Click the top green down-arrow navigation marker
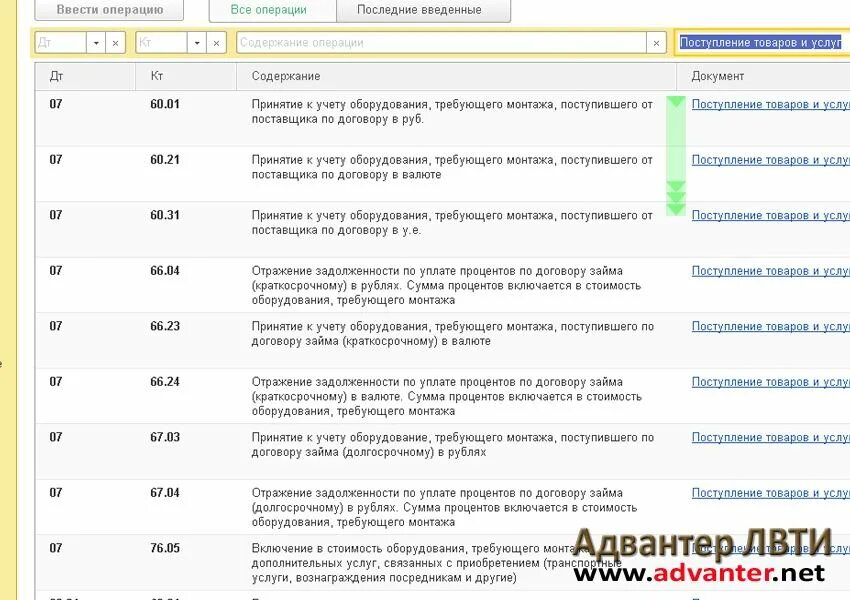850x600 pixels. coord(676,104)
